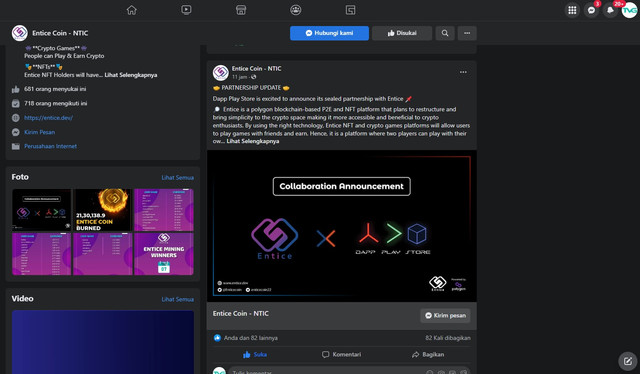Viewport: 640px width, 374px height.
Task: Expand about text with Lihat Selengkapnya
Action: [x=131, y=75]
